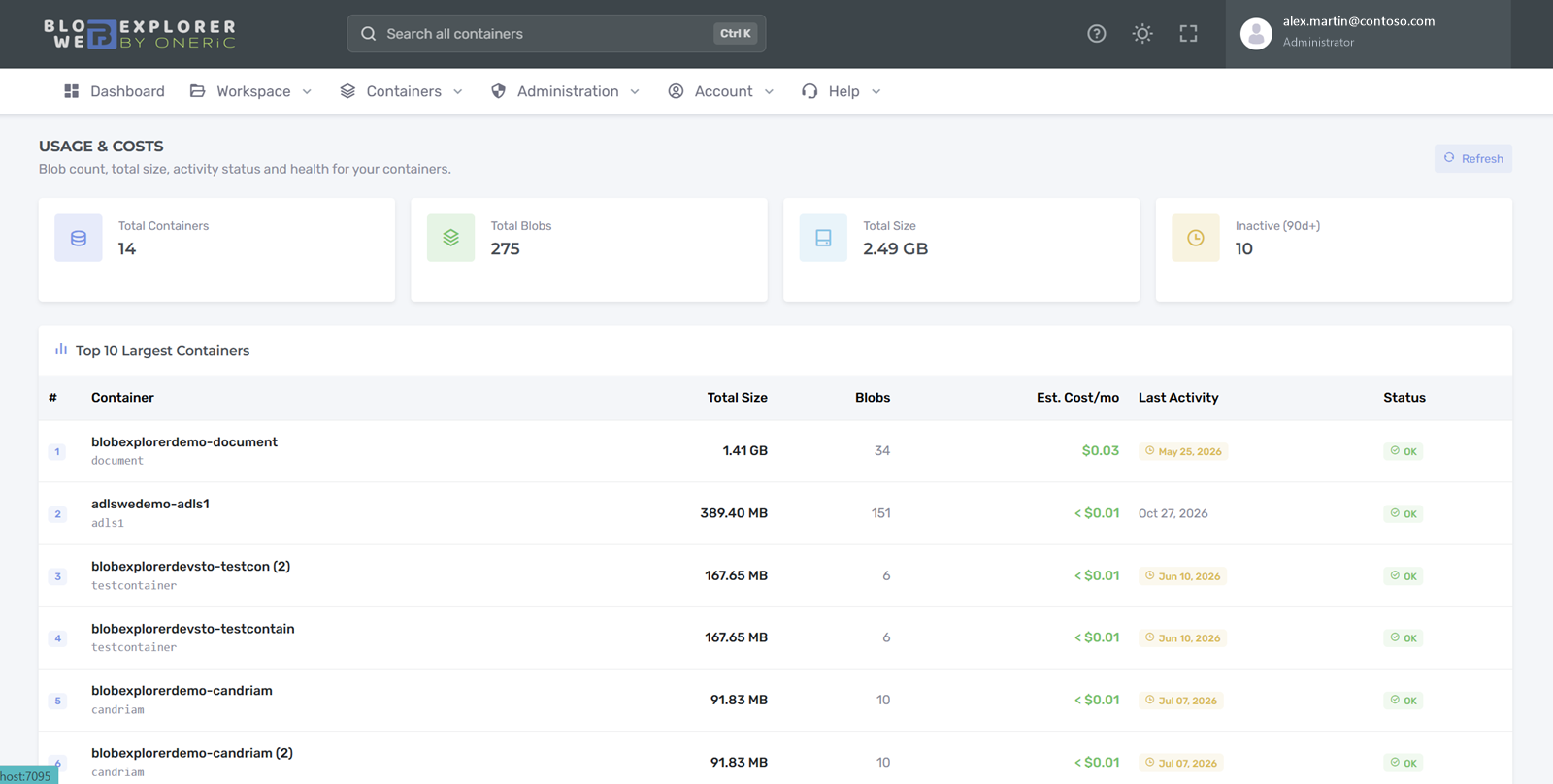Click the bar chart icon beside Top 10 Largest Containers
The width and height of the screenshot is (1553, 784).
click(x=61, y=349)
